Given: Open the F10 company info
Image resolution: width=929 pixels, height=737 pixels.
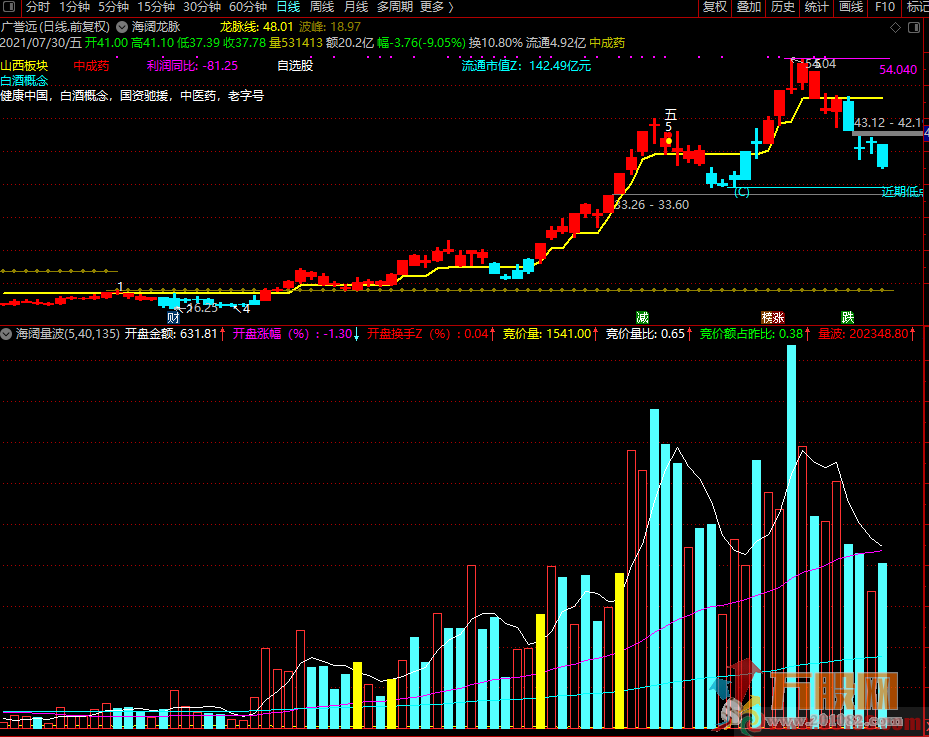Looking at the screenshot, I should tap(884, 7).
